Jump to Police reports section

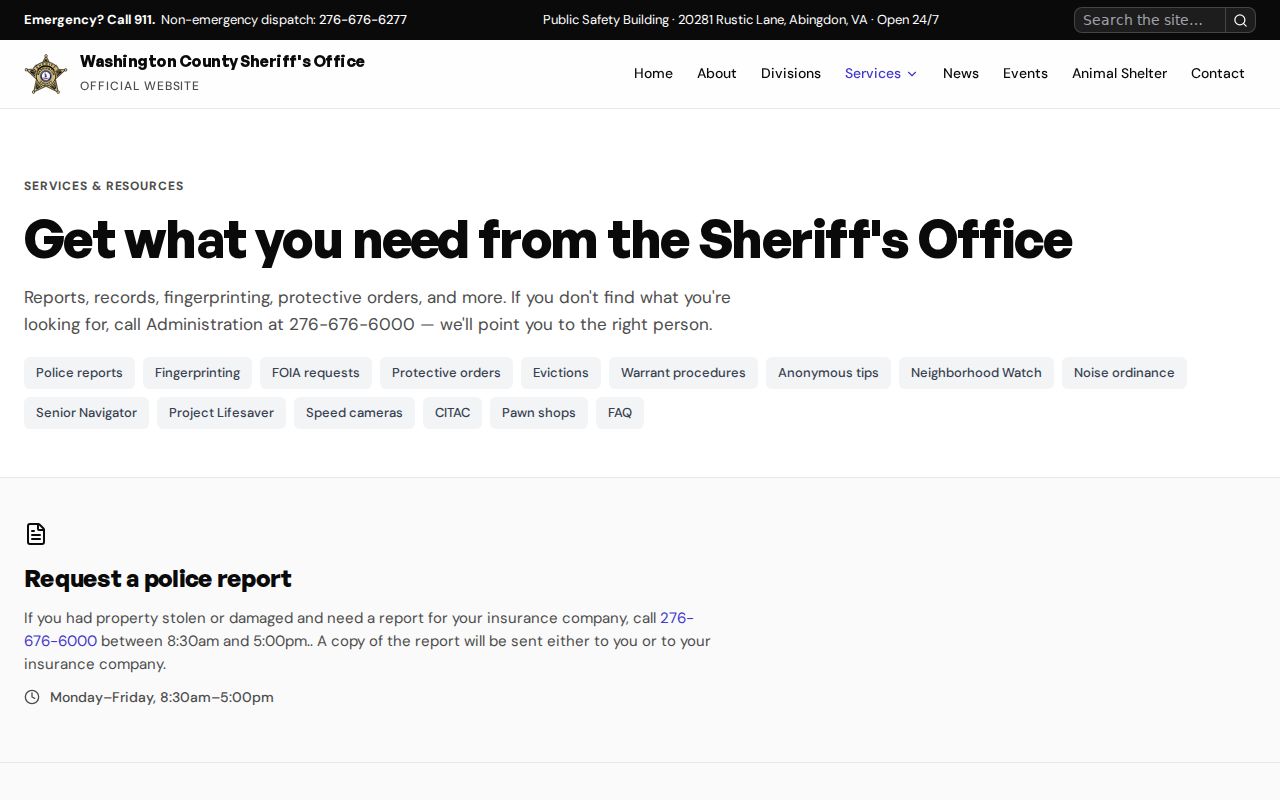click(79, 373)
